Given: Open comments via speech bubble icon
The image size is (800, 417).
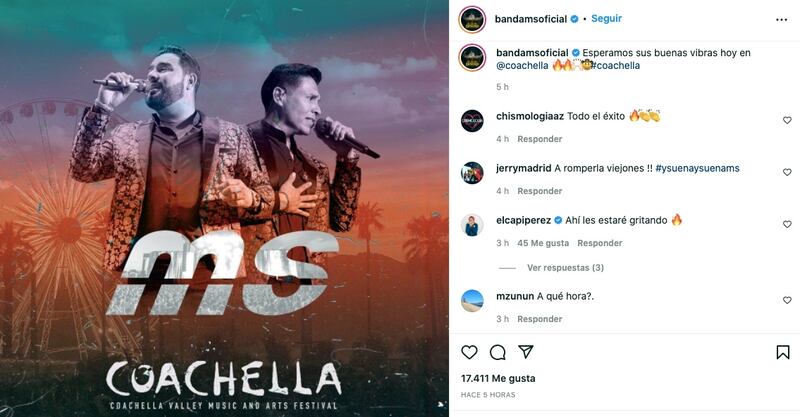Looking at the screenshot, I should pos(497,352).
